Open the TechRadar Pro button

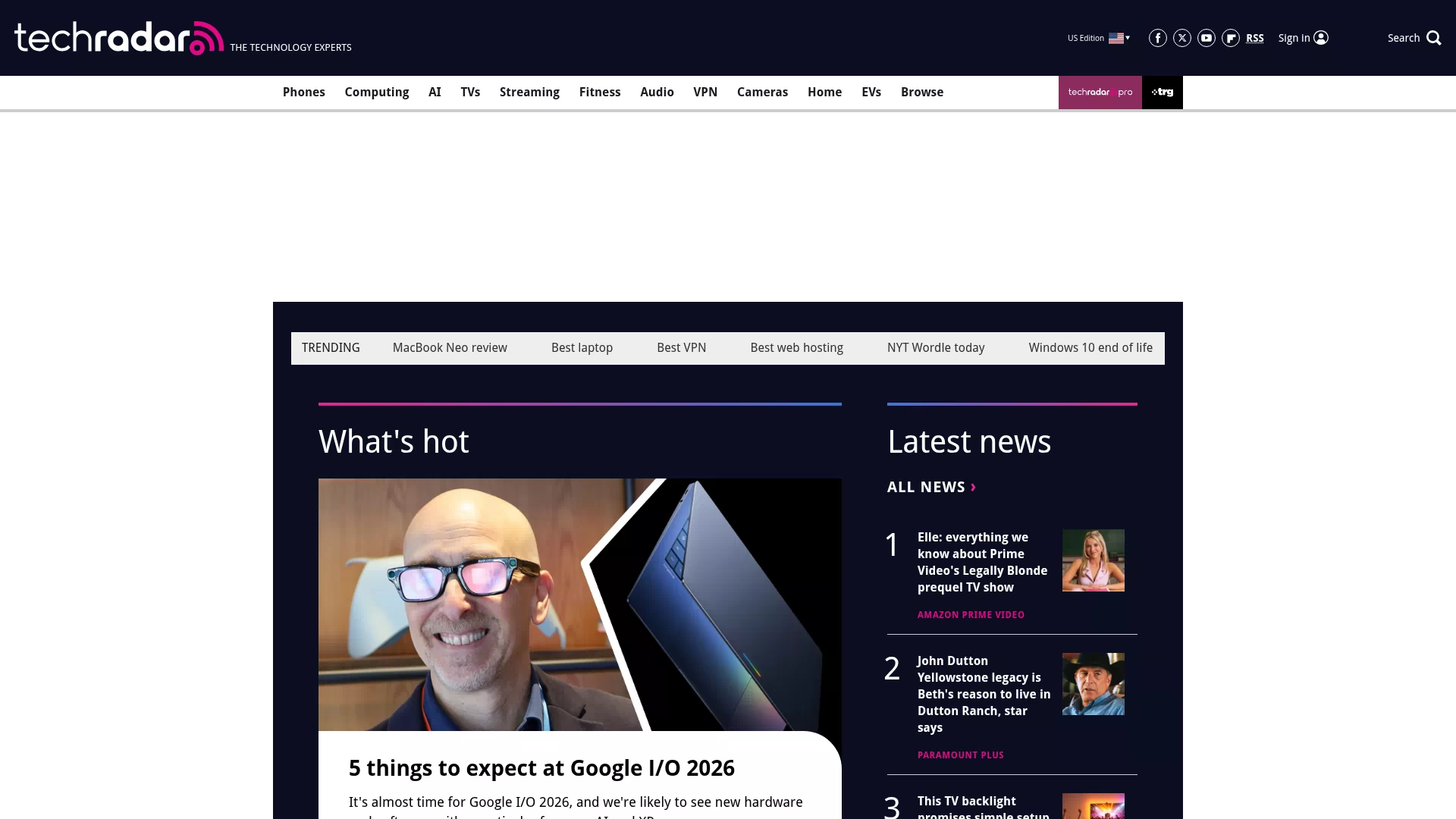click(x=1100, y=93)
